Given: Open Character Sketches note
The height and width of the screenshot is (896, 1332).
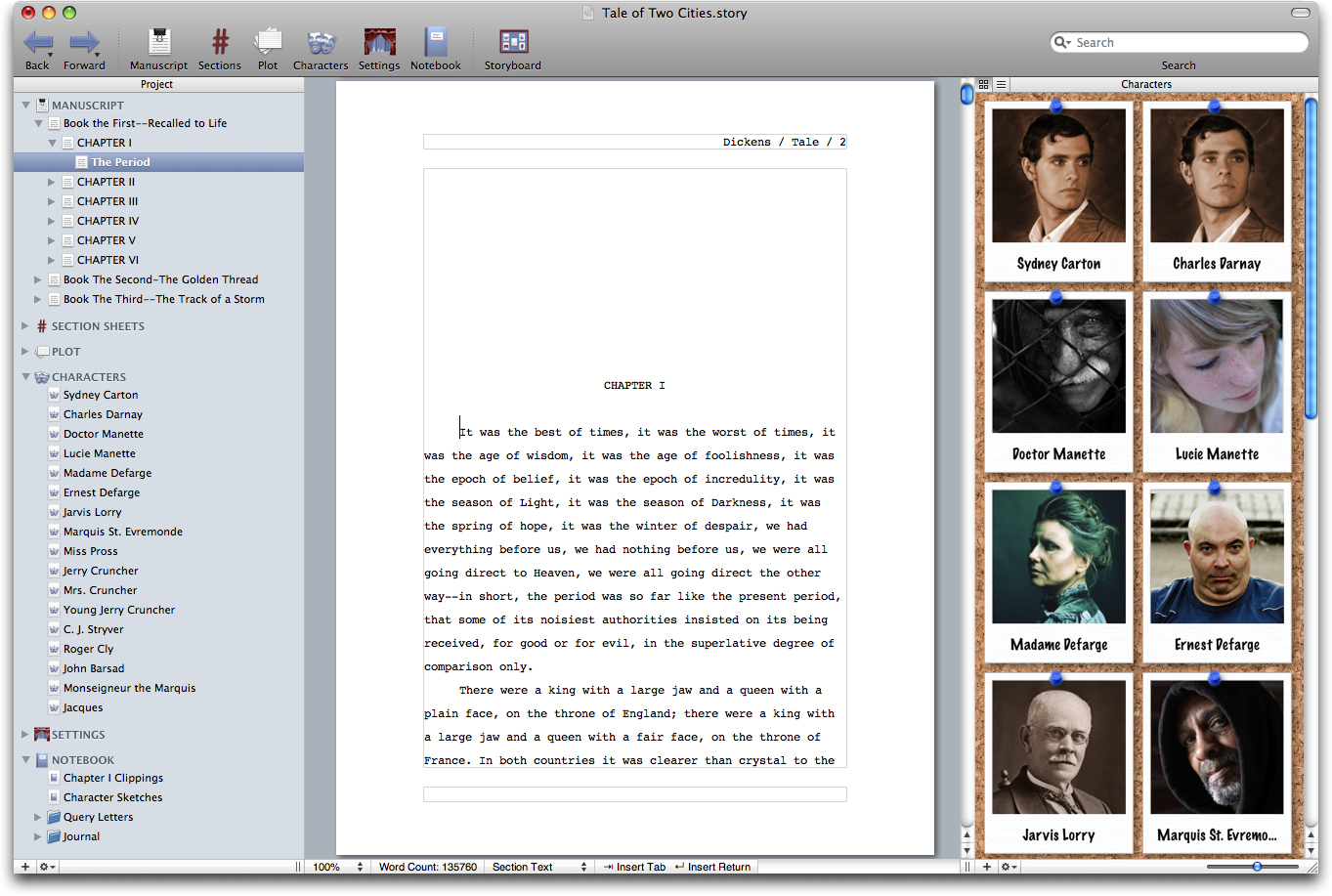Looking at the screenshot, I should [x=113, y=797].
